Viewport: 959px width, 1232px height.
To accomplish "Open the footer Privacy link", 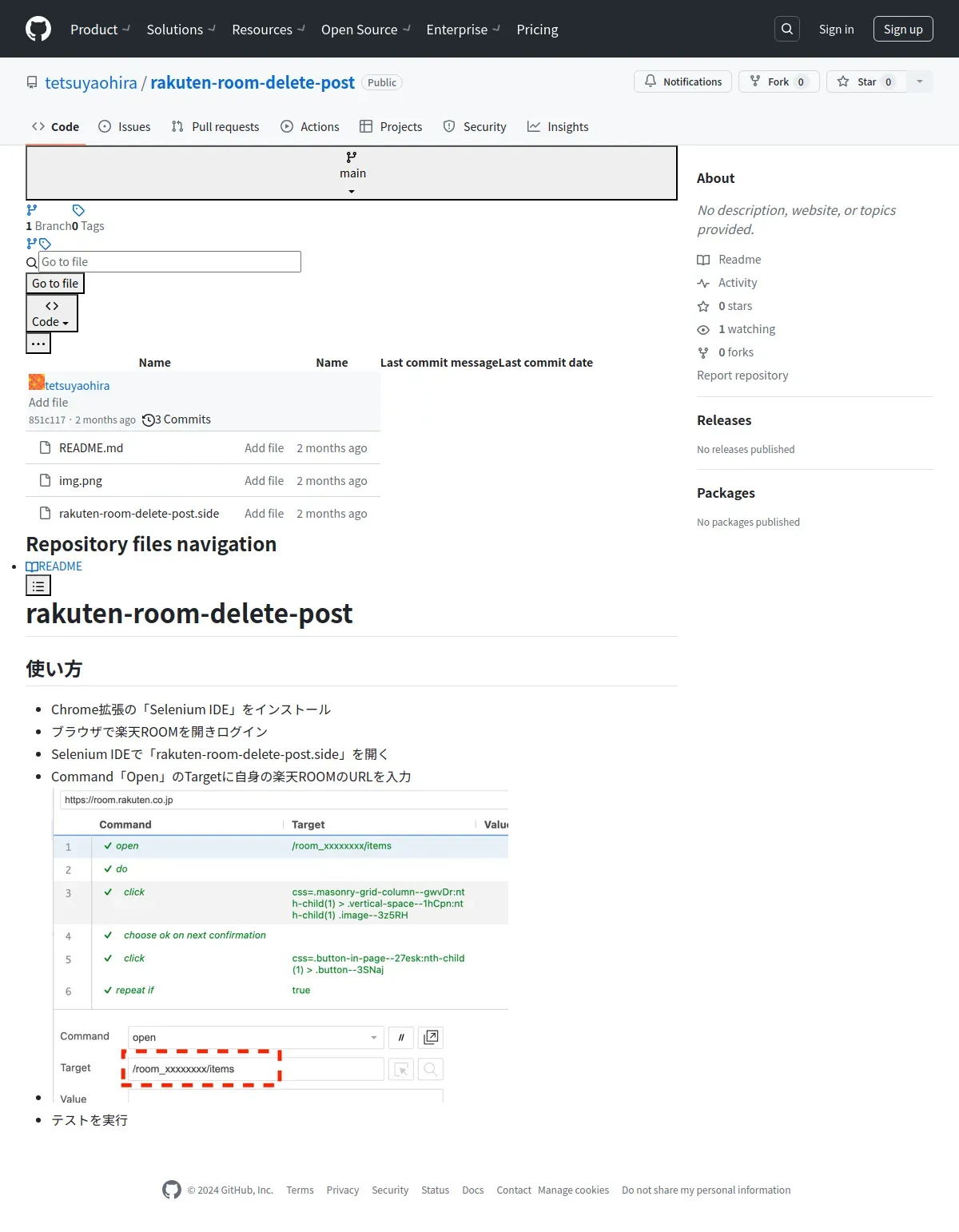I will pyautogui.click(x=343, y=1190).
